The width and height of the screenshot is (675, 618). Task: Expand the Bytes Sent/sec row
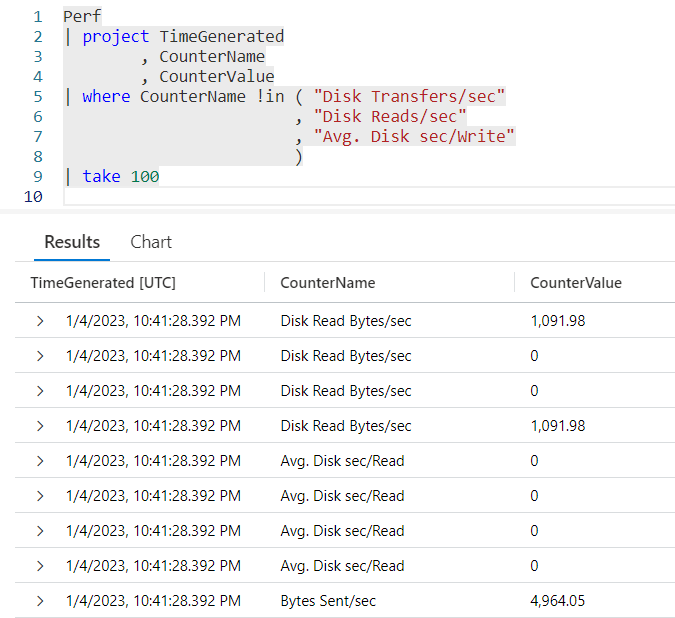pyautogui.click(x=40, y=601)
